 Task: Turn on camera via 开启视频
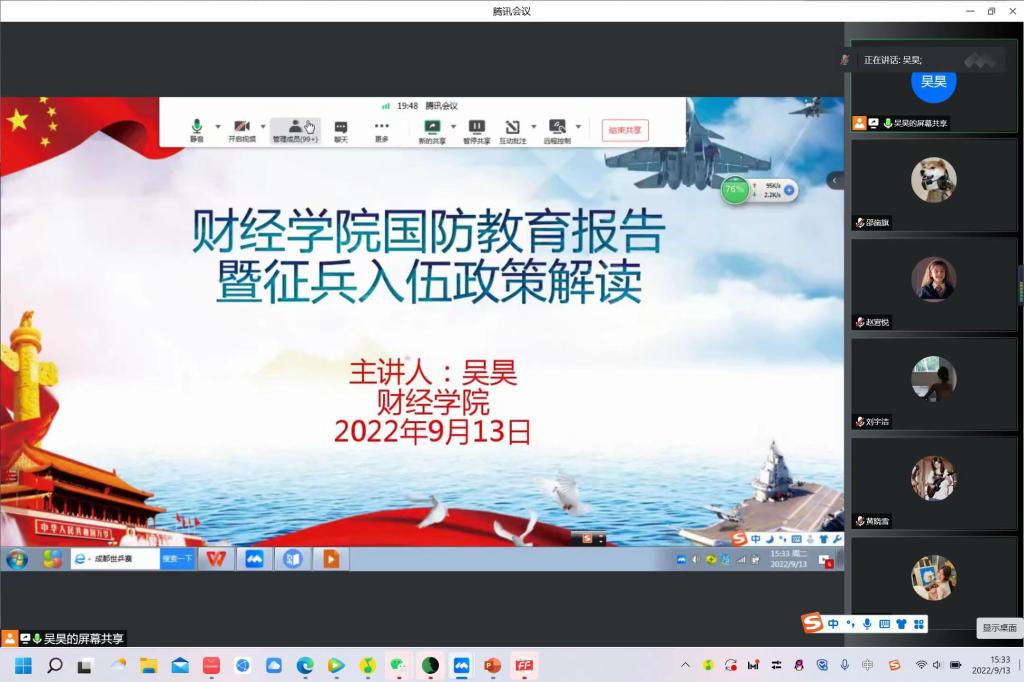coord(241,128)
